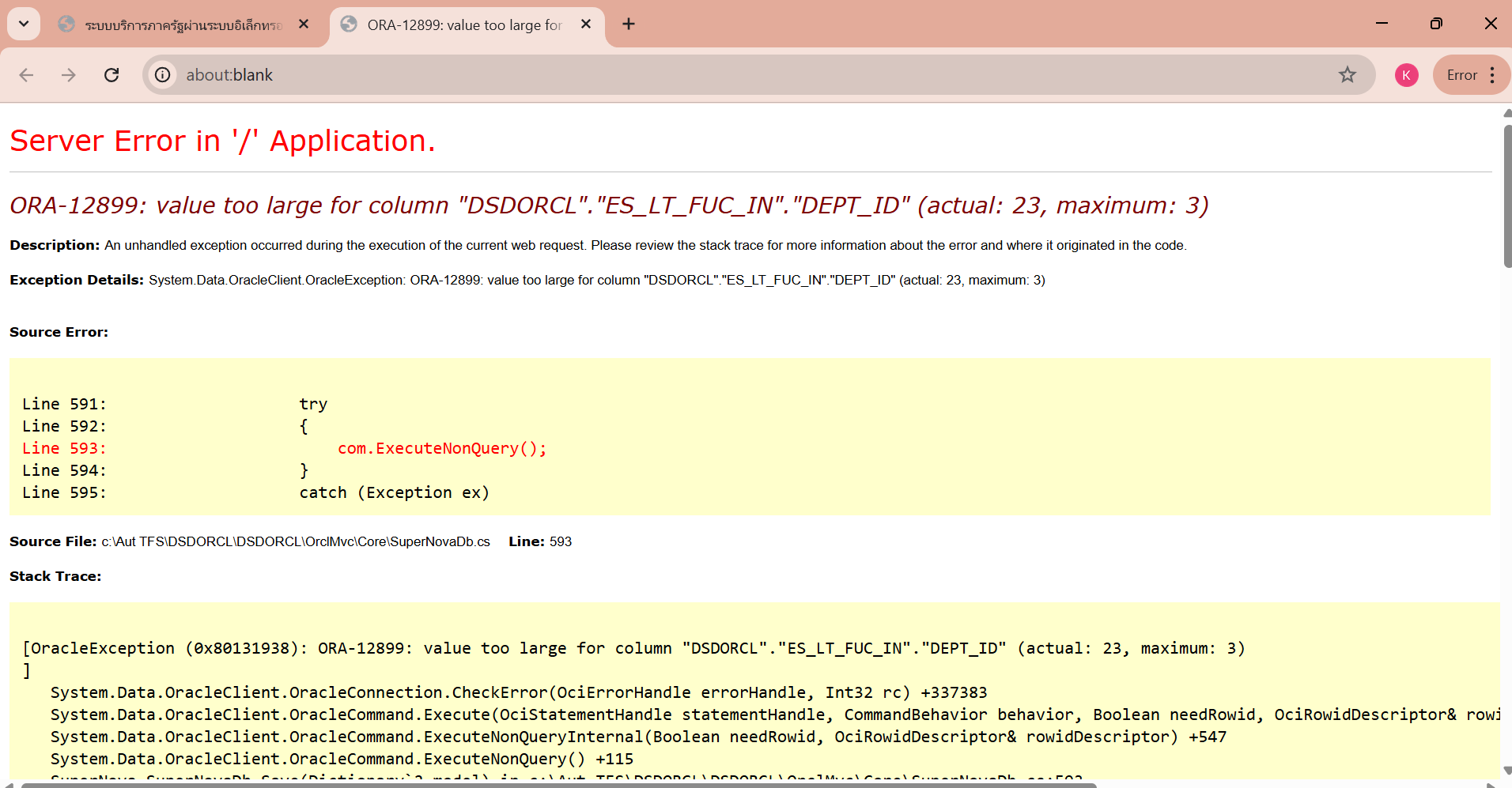Select the ORA-12899 error tab
The height and width of the screenshot is (788, 1512).
click(464, 25)
